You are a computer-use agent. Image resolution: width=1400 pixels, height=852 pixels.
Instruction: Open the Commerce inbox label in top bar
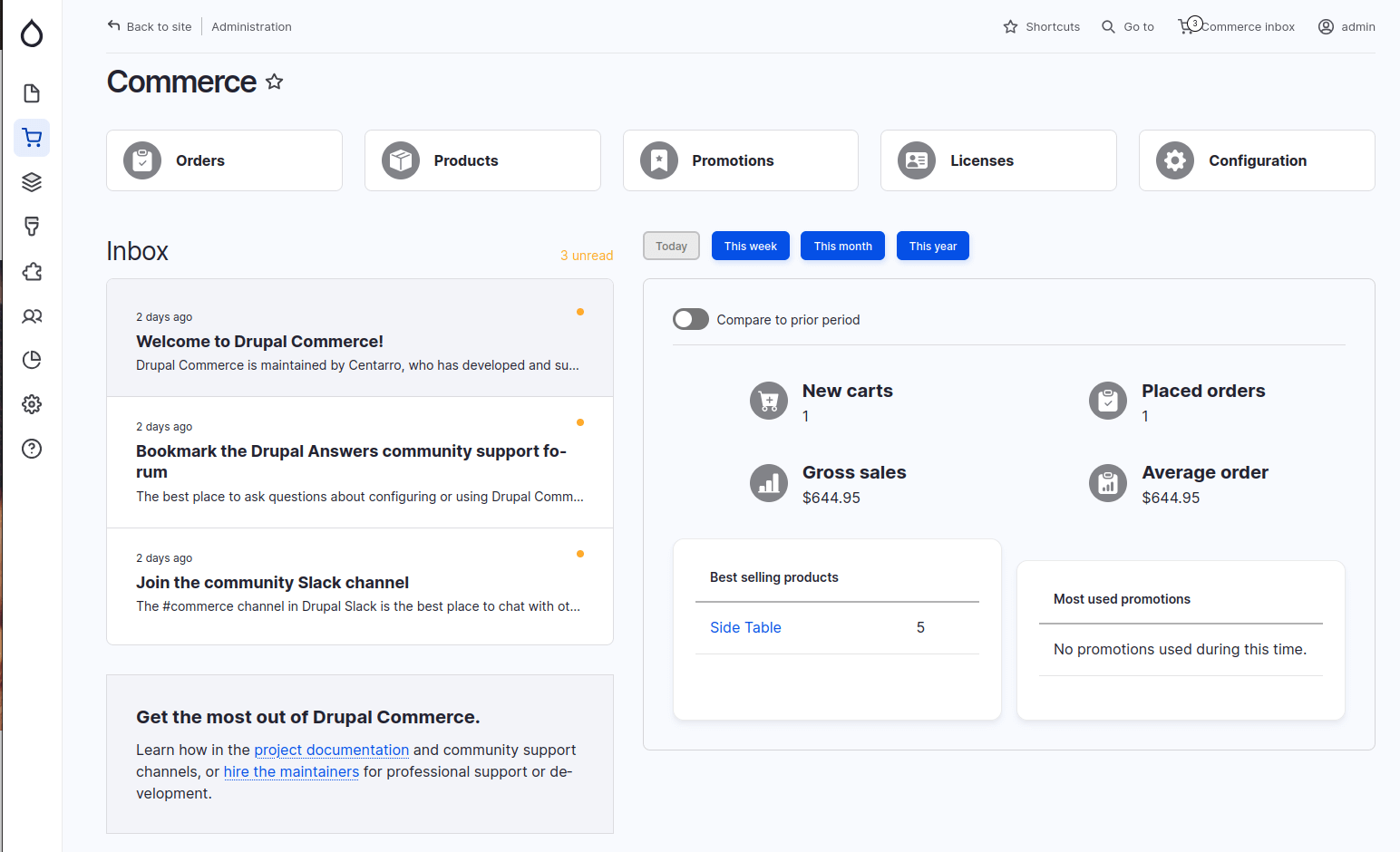tap(1249, 27)
